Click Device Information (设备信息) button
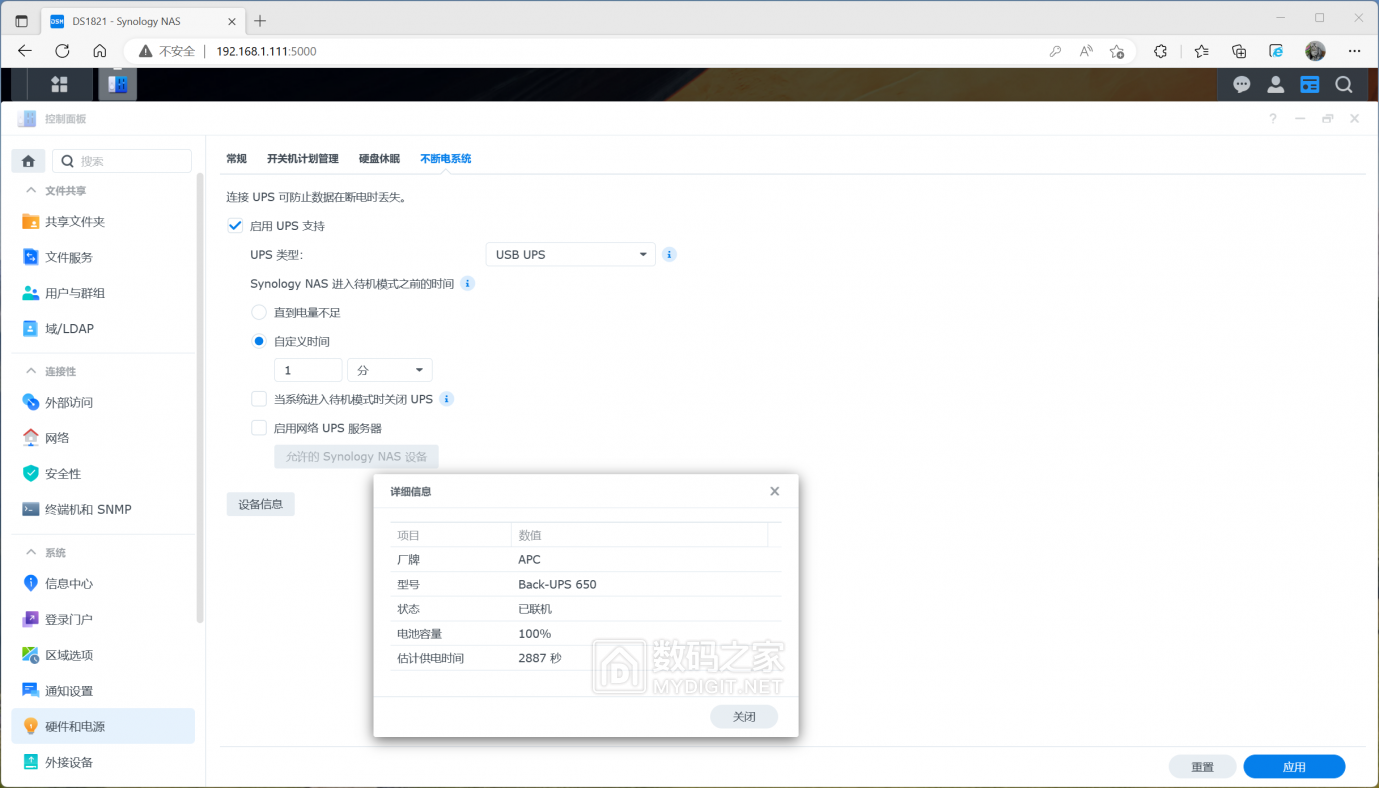The width and height of the screenshot is (1379, 788). pyautogui.click(x=261, y=505)
